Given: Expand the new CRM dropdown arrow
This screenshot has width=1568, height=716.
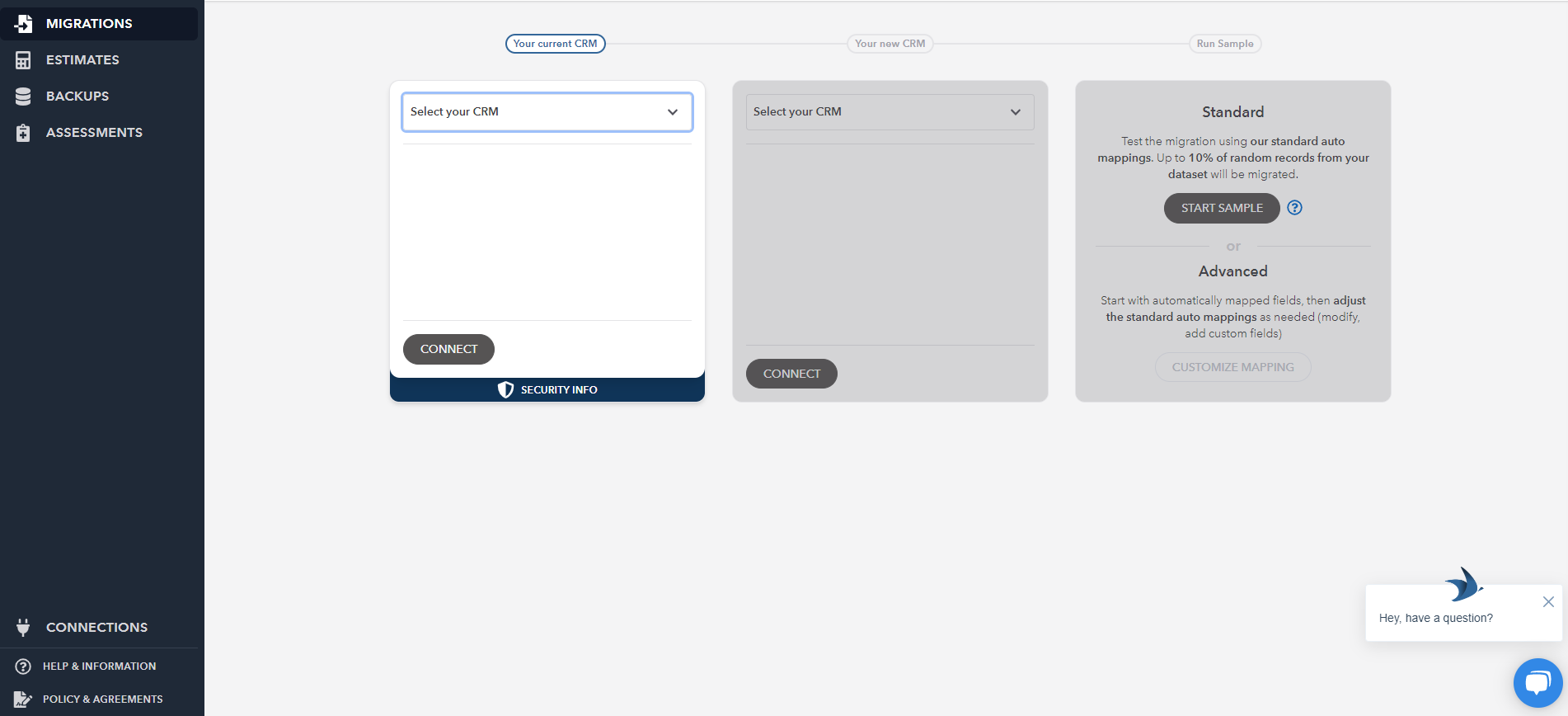Looking at the screenshot, I should tap(1016, 112).
